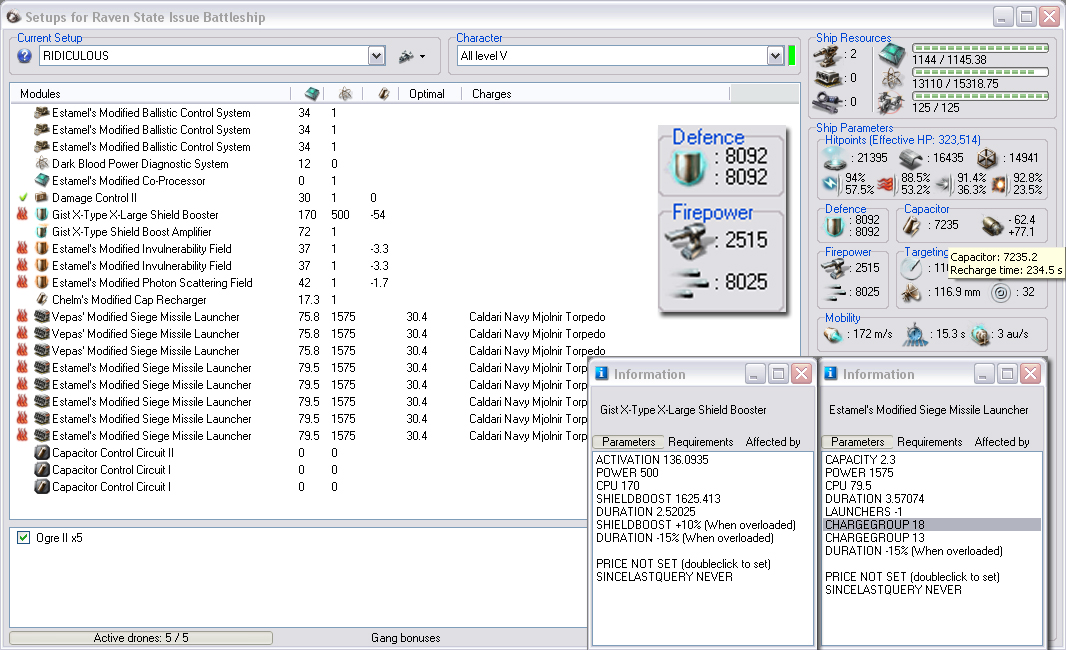Click the drone bandwidth icon in Ship Resources

click(890, 102)
